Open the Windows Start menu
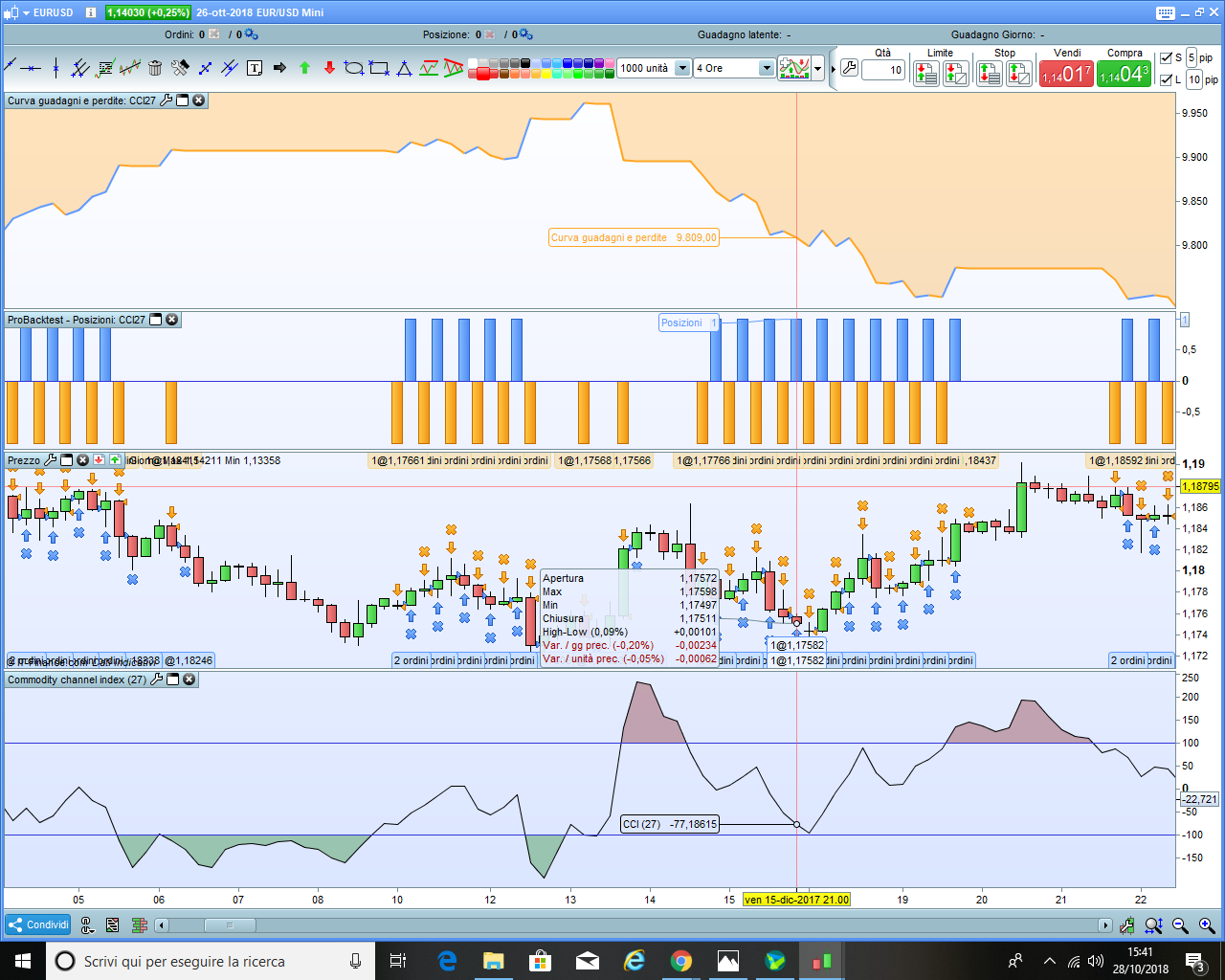The width and height of the screenshot is (1225, 980). tap(22, 961)
